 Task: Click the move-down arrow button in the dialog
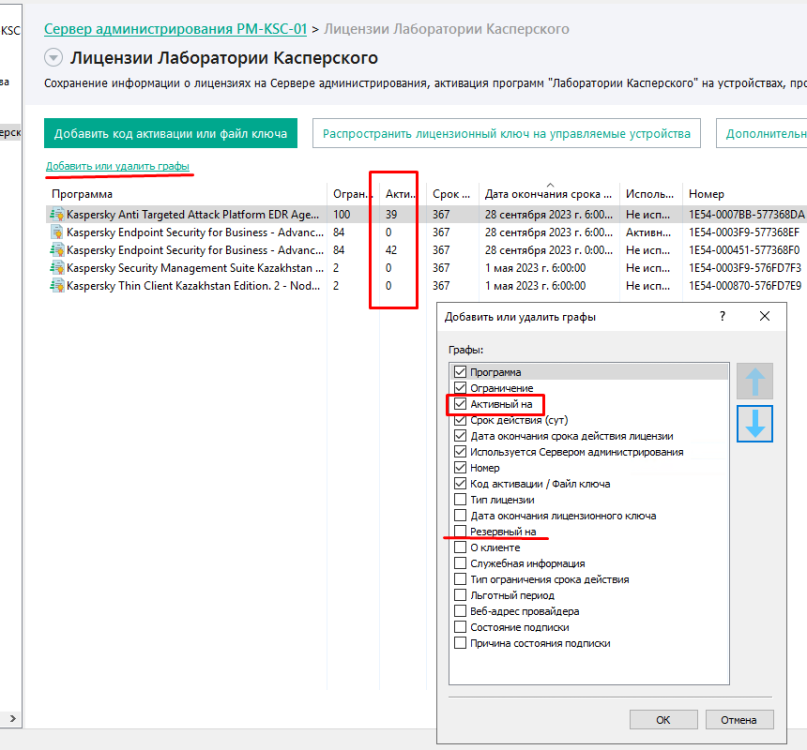tap(755, 424)
